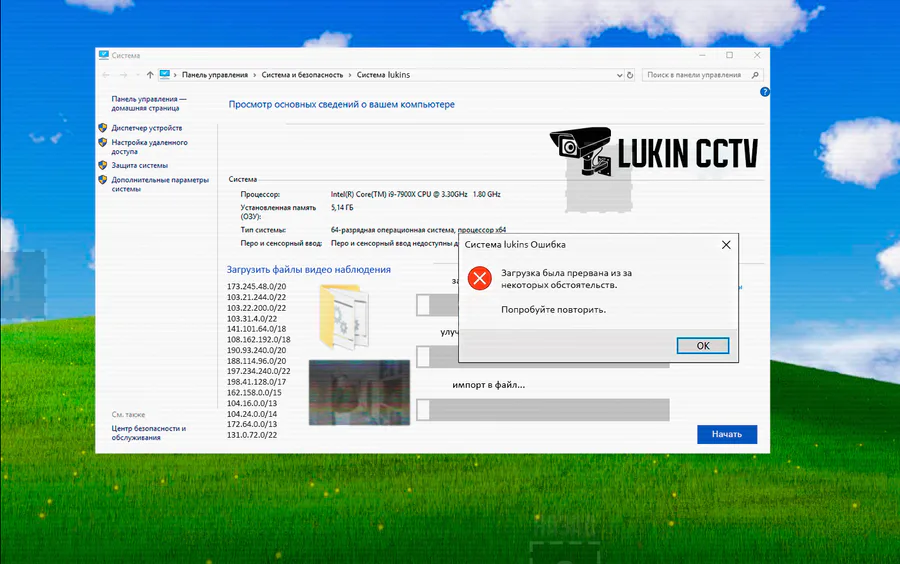The height and width of the screenshot is (564, 900).
Task: Click shield icon beside Настройка удаленного доступа
Action: coord(103,142)
